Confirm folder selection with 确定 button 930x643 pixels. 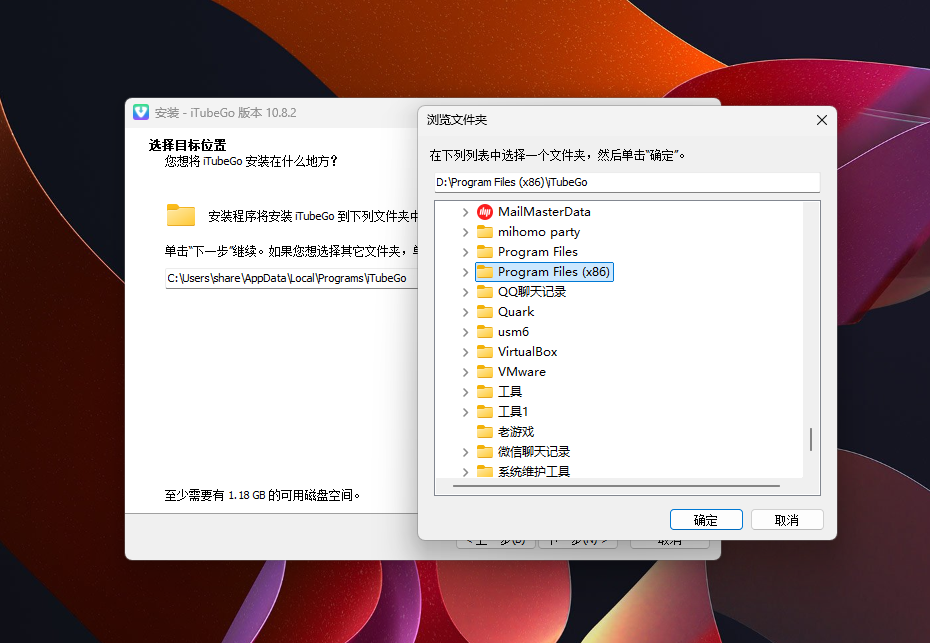click(x=706, y=520)
